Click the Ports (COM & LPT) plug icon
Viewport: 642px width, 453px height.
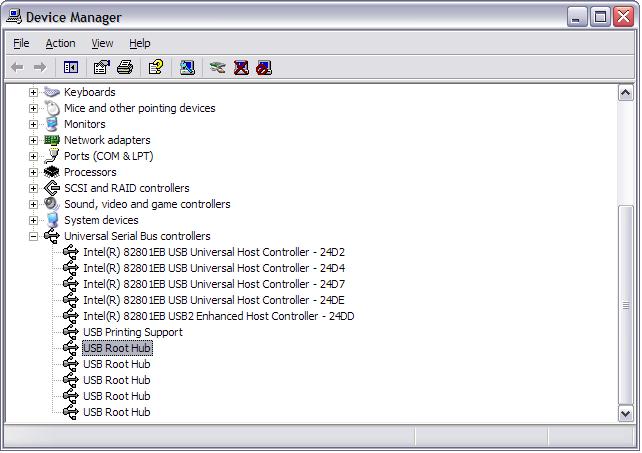coord(52,156)
